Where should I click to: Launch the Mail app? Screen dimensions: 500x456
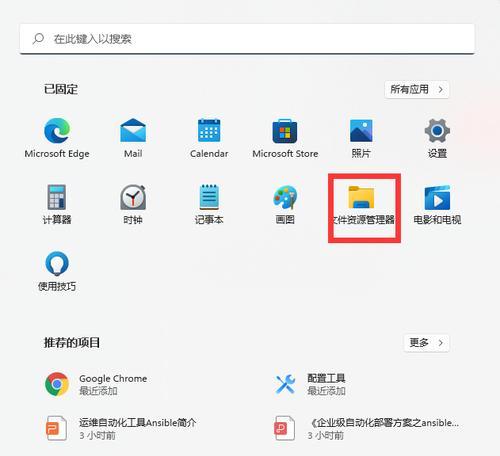(133, 137)
